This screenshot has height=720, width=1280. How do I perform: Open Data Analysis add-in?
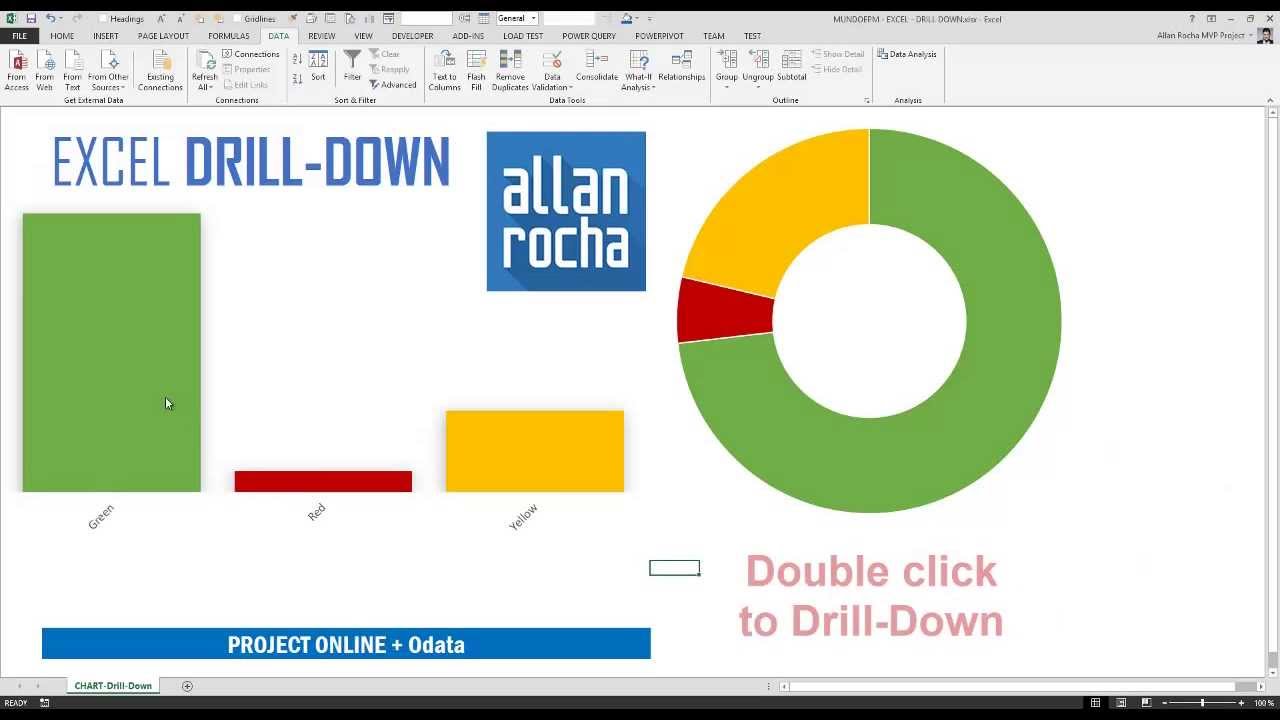pyautogui.click(x=907, y=54)
